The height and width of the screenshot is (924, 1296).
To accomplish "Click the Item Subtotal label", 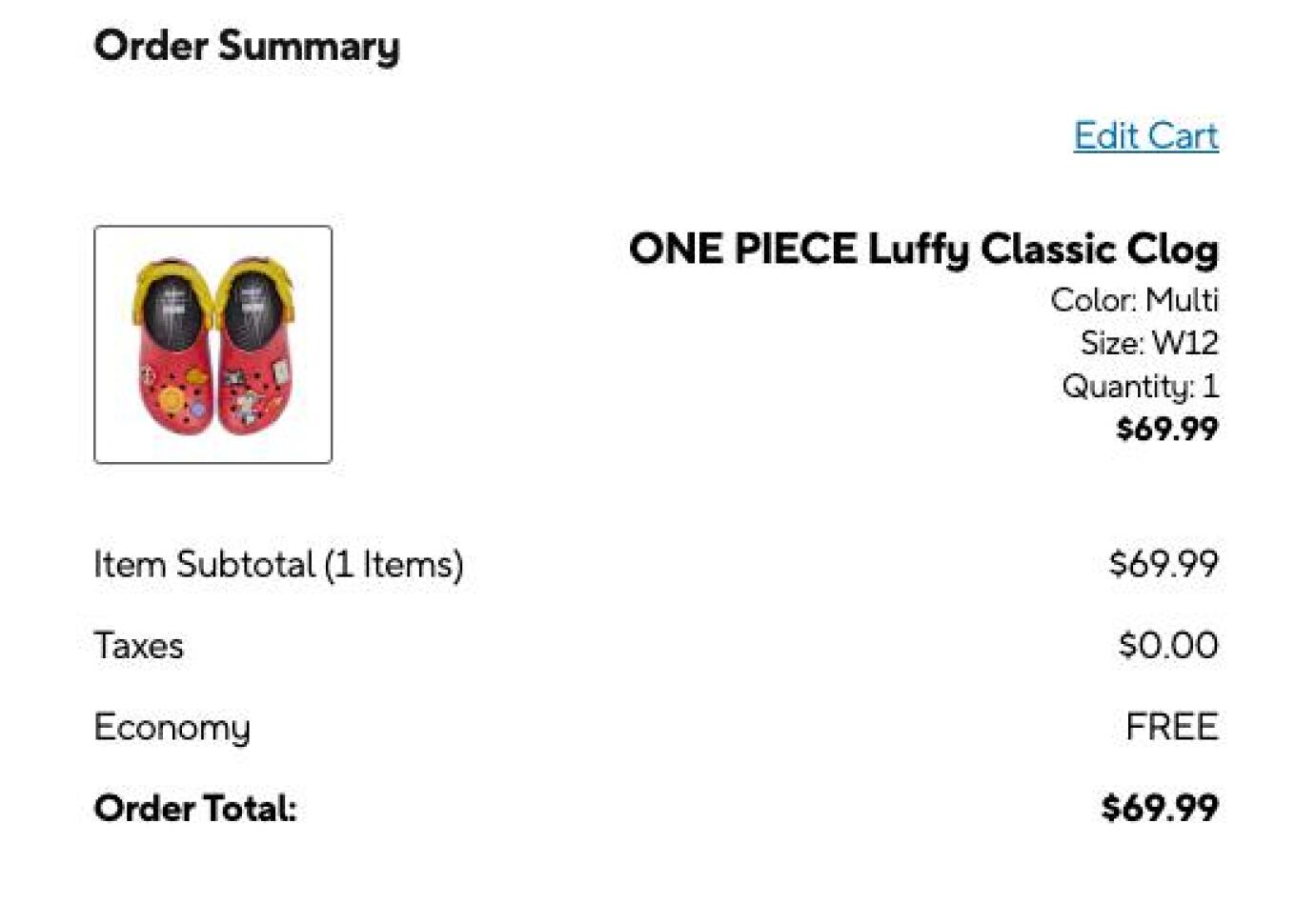I will coord(203,564).
